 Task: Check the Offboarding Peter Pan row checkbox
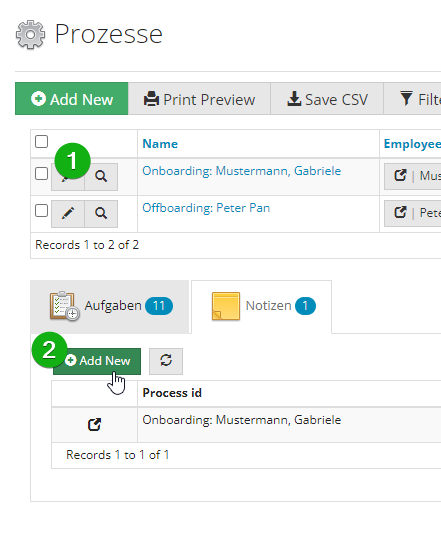pyautogui.click(x=41, y=210)
